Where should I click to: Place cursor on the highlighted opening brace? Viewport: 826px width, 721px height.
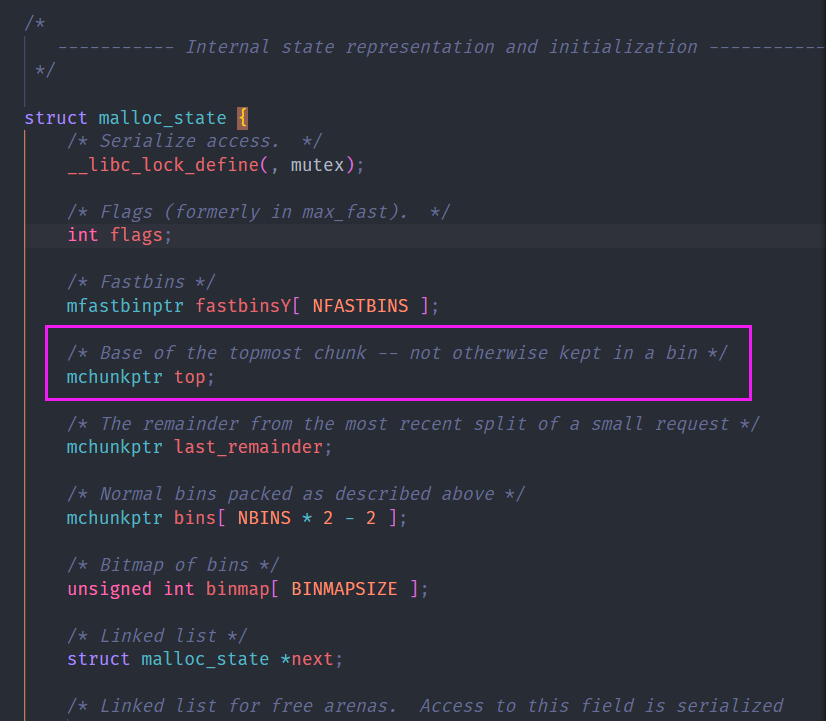242,118
